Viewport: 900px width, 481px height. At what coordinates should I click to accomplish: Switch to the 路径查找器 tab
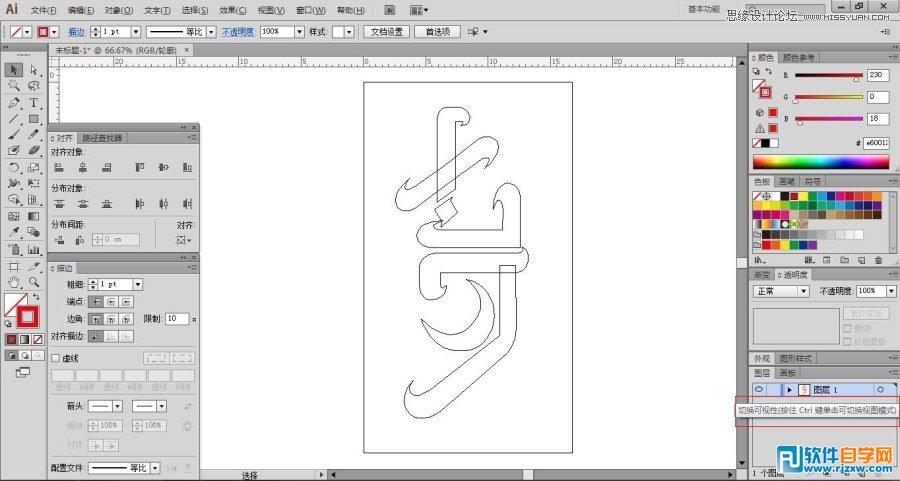(102, 138)
